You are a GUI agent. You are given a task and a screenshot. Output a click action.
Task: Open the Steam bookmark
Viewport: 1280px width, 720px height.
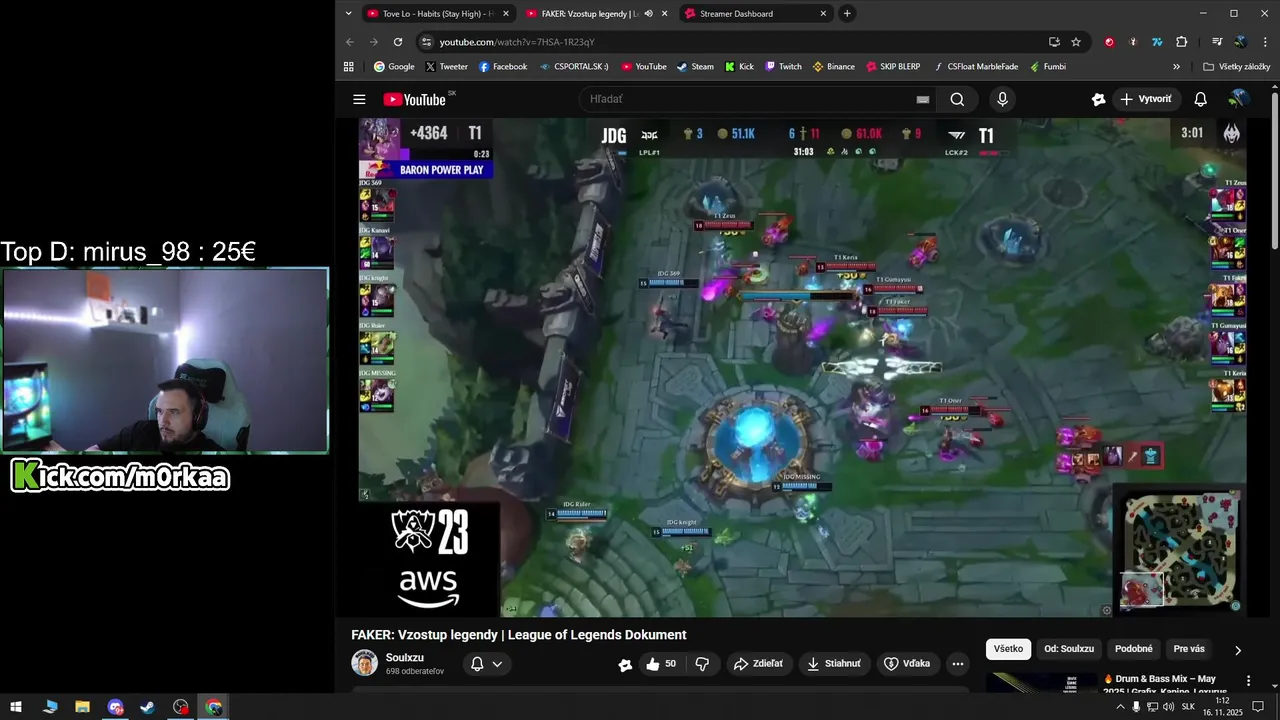point(695,67)
